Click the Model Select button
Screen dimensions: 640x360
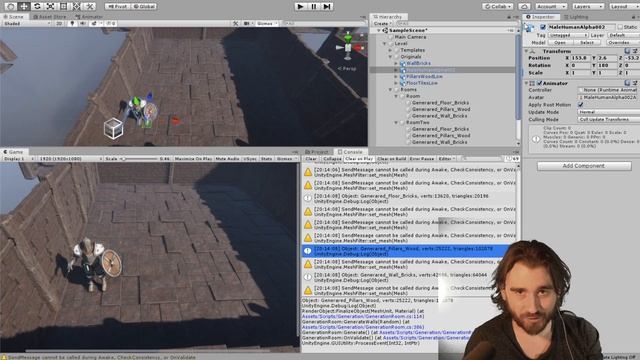pos(587,42)
